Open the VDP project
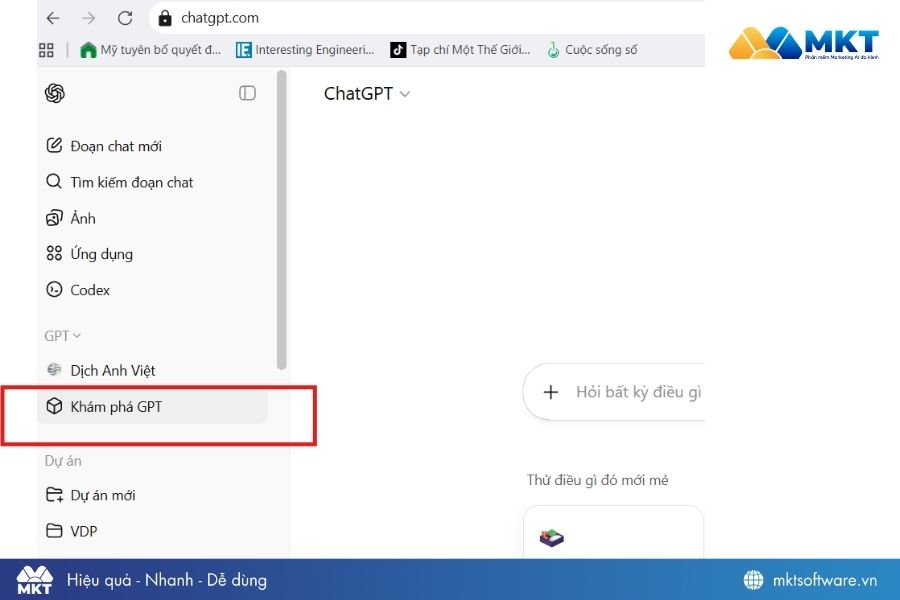The height and width of the screenshot is (600, 900). click(x=152, y=531)
